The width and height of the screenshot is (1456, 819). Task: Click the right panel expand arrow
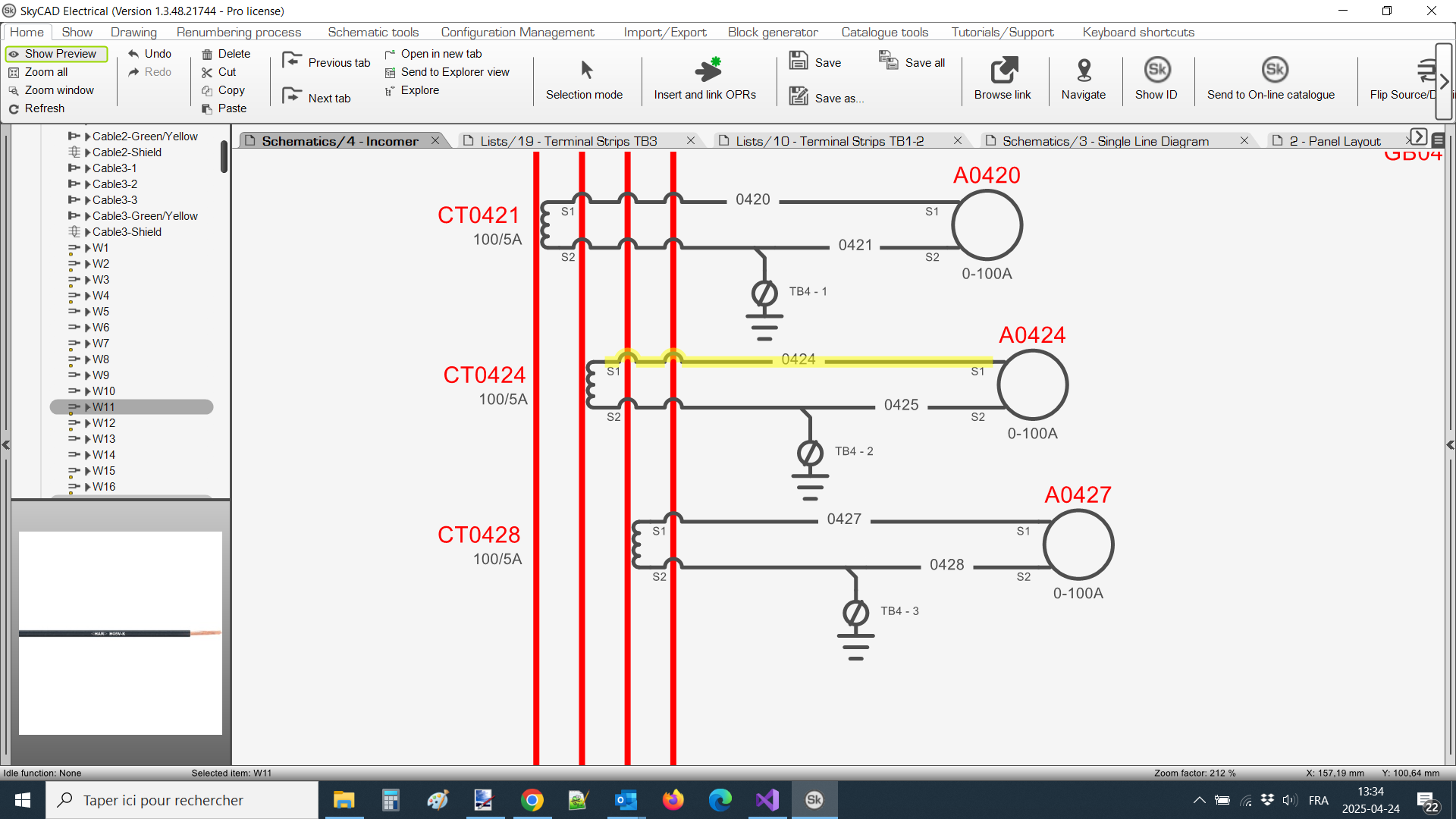point(1450,445)
